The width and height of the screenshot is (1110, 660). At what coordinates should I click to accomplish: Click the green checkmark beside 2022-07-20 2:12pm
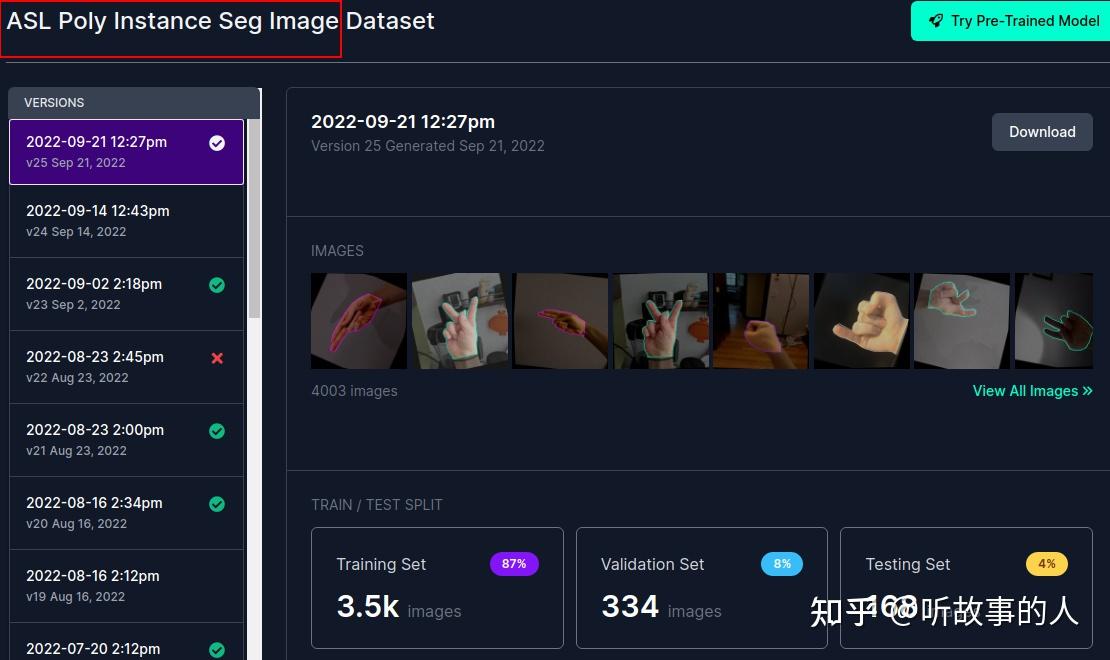[217, 649]
